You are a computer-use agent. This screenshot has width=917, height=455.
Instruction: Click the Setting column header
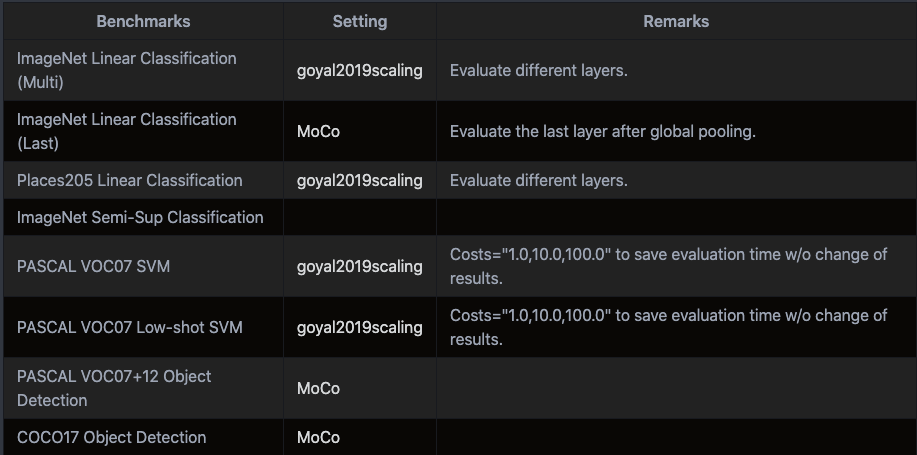[x=360, y=21]
